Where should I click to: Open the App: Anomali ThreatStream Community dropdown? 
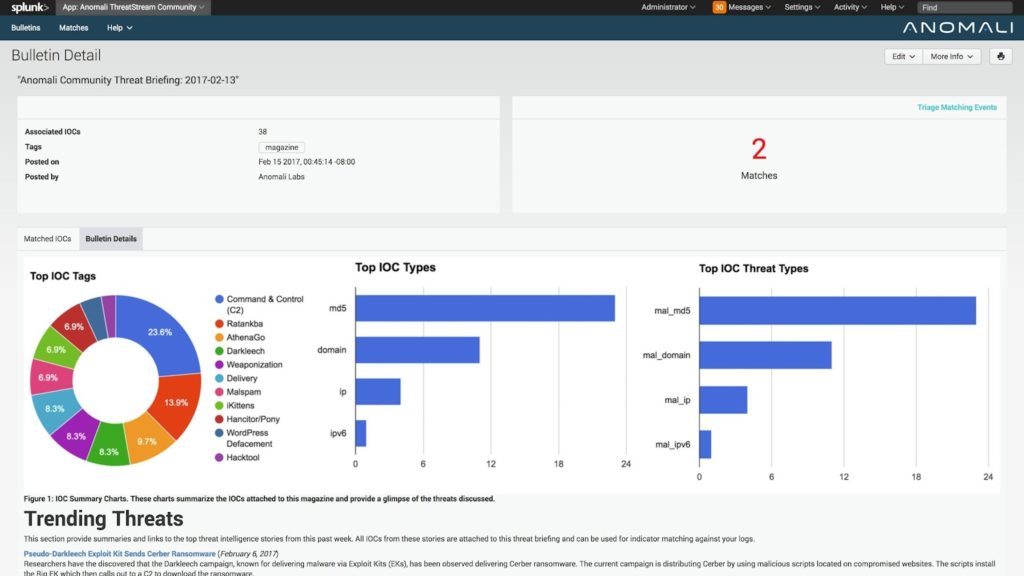coord(133,7)
